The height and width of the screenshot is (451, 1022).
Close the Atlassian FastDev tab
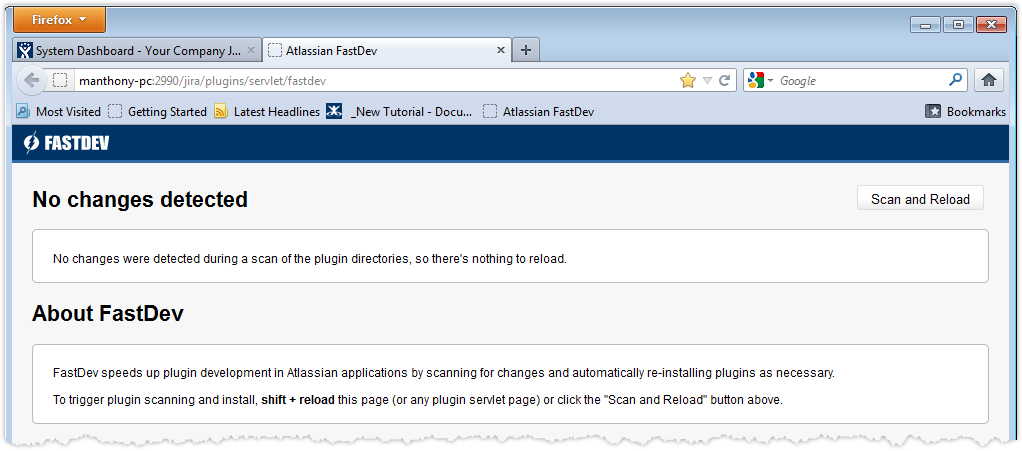(x=501, y=50)
